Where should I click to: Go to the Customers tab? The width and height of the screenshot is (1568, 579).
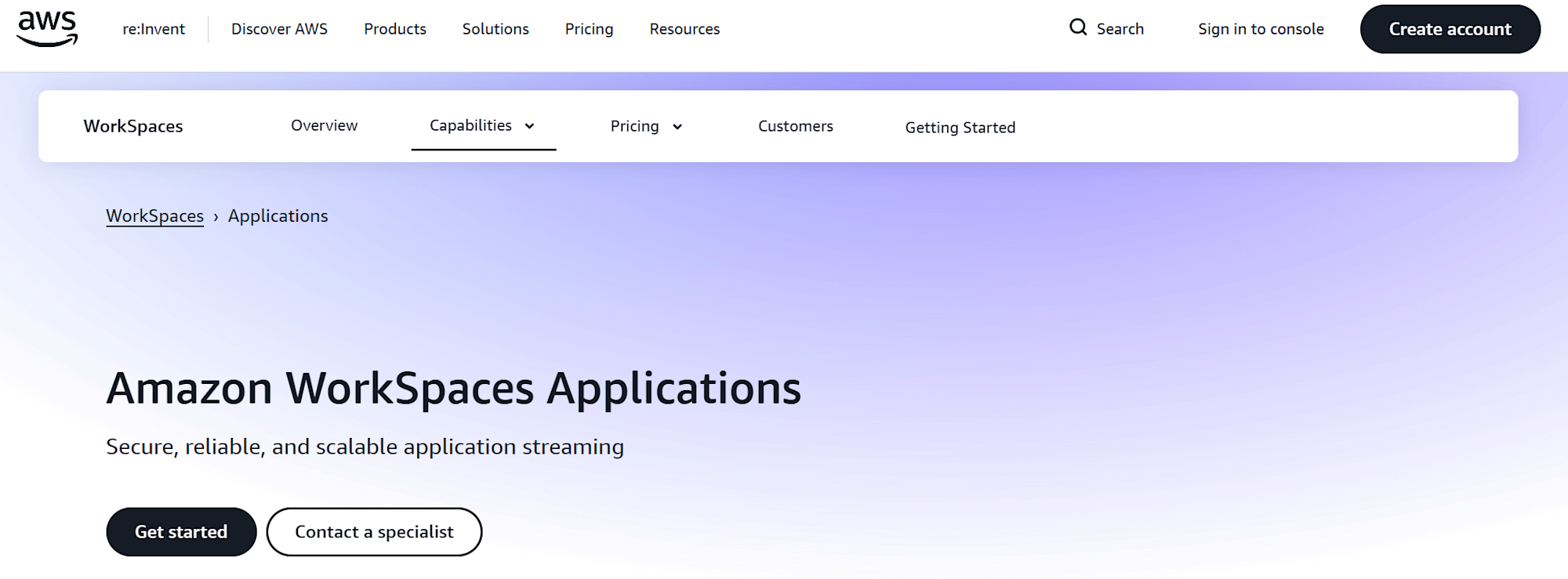tap(796, 126)
